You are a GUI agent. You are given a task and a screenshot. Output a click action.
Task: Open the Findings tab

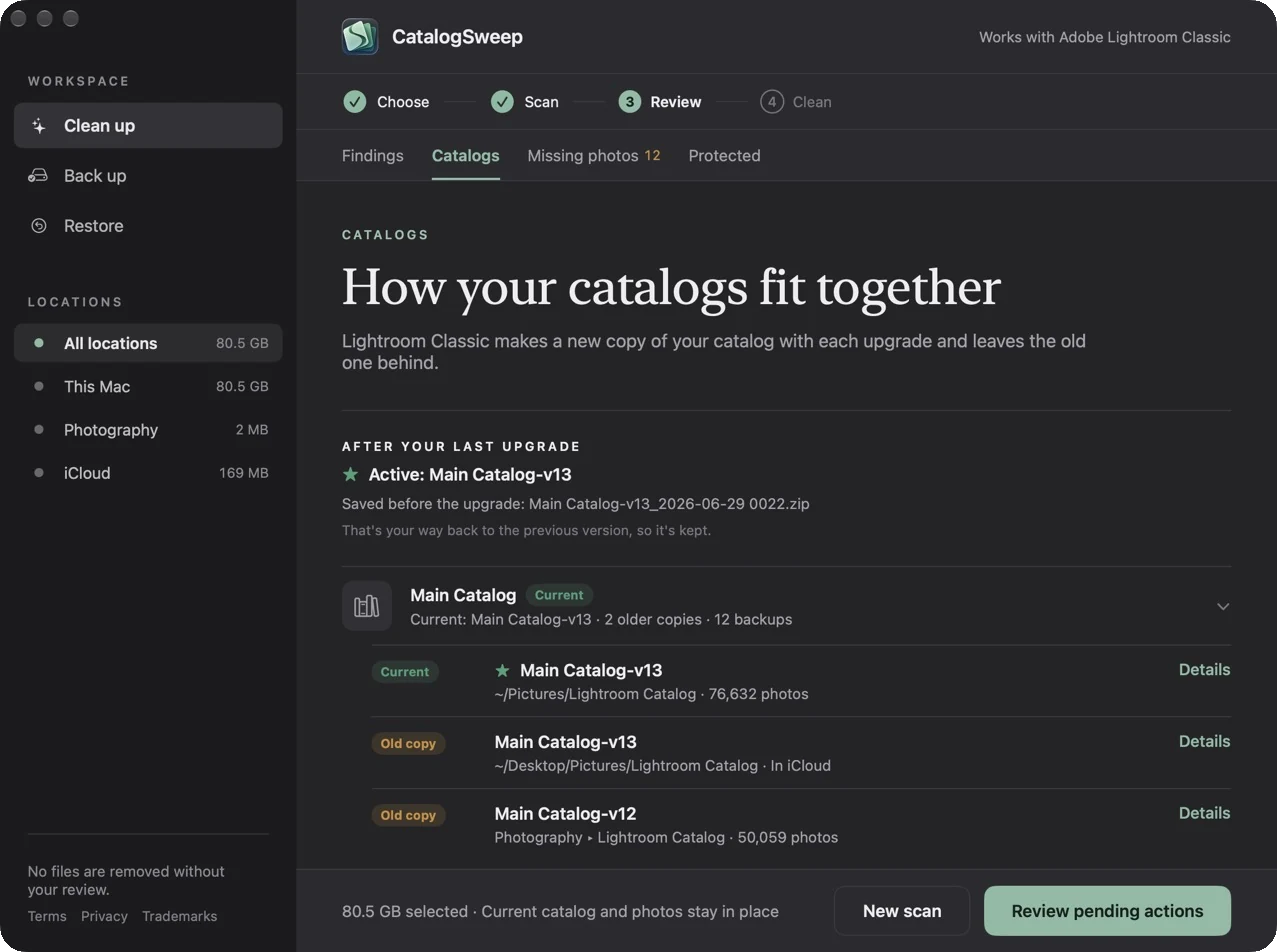(x=373, y=156)
